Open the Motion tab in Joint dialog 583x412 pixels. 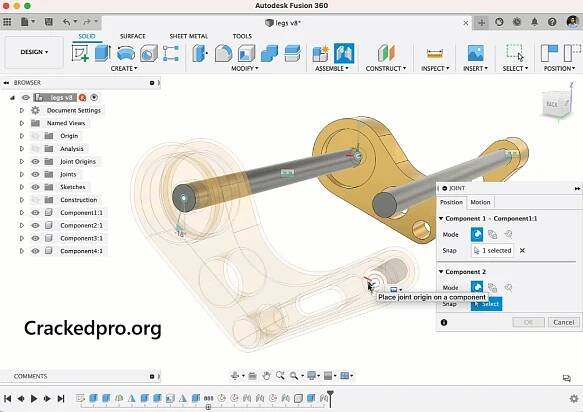tap(480, 202)
